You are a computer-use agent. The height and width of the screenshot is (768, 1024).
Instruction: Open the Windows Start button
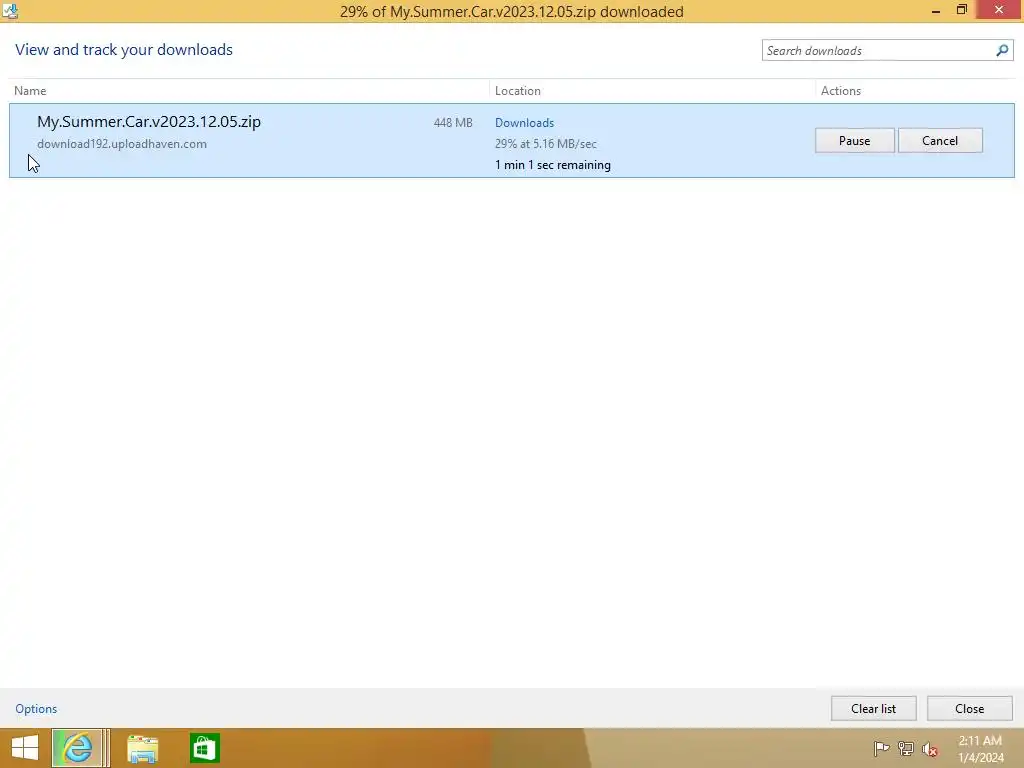[x=25, y=748]
